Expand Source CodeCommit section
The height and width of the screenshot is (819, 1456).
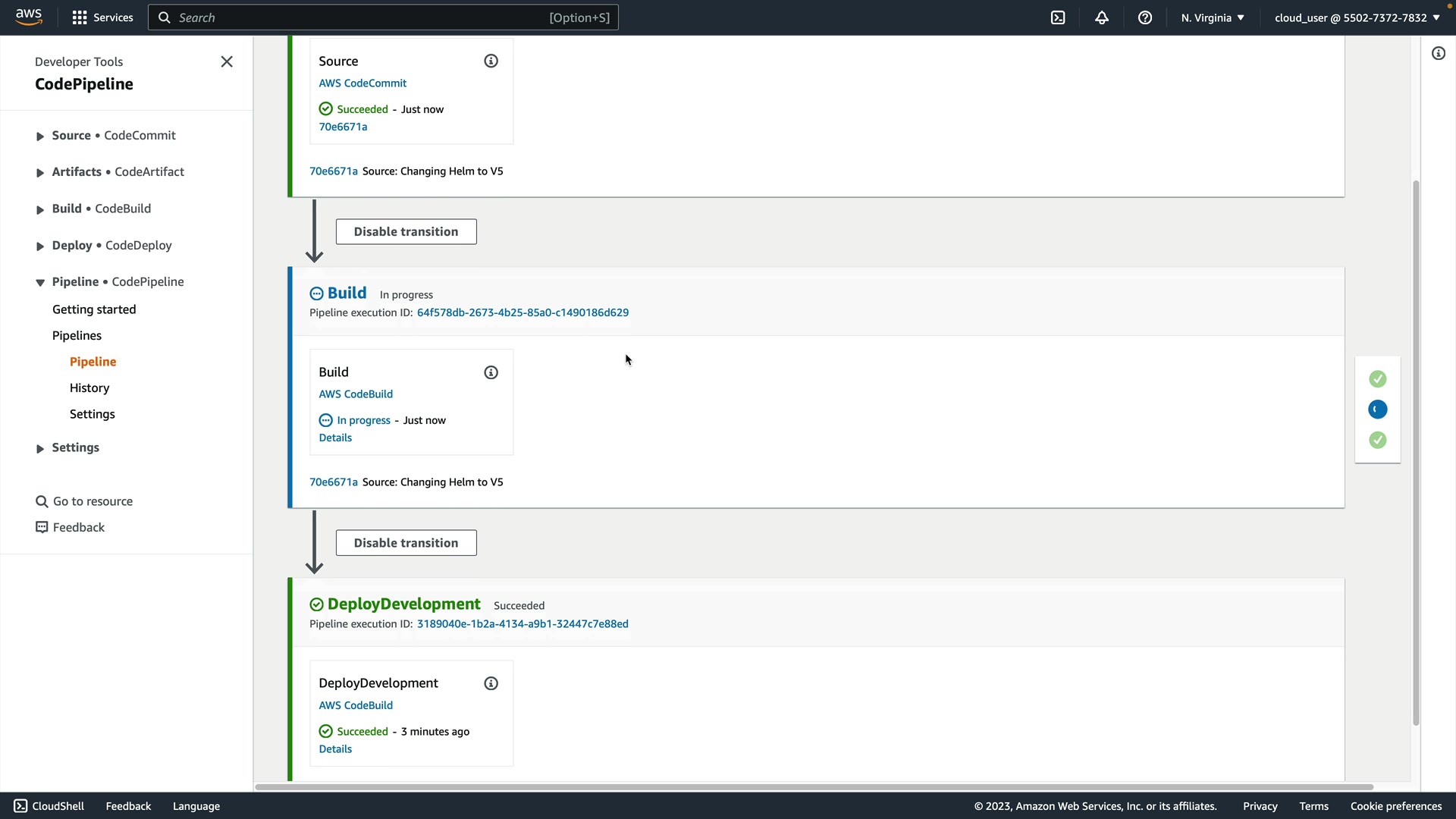click(40, 136)
